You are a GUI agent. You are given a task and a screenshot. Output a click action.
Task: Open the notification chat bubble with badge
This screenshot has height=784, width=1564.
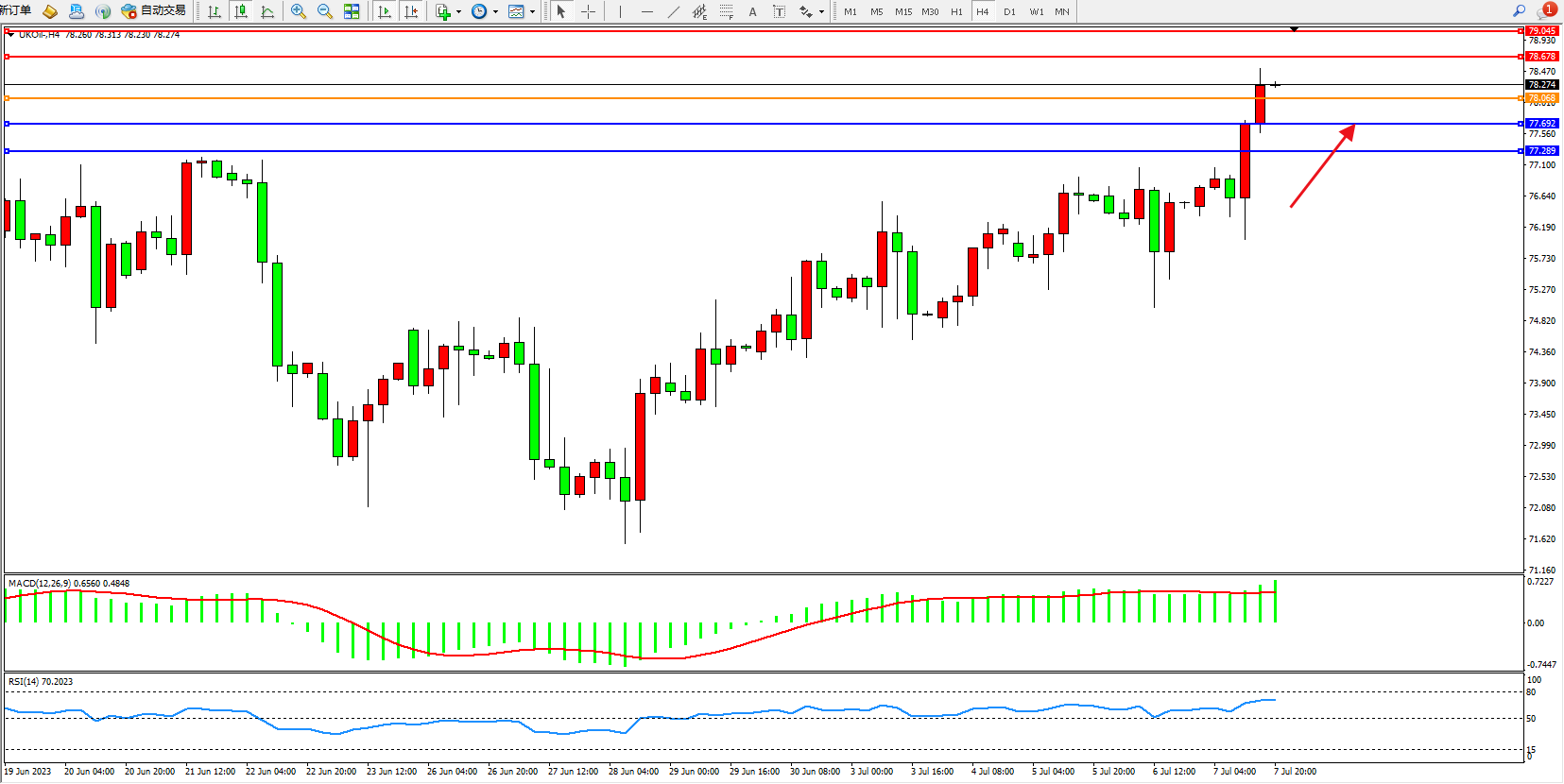(1546, 11)
